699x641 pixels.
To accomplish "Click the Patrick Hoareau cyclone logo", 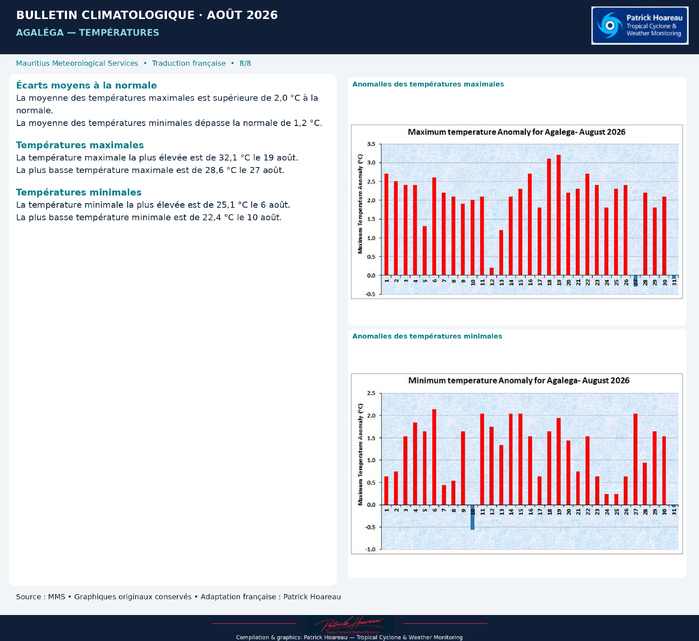I will 639,25.
